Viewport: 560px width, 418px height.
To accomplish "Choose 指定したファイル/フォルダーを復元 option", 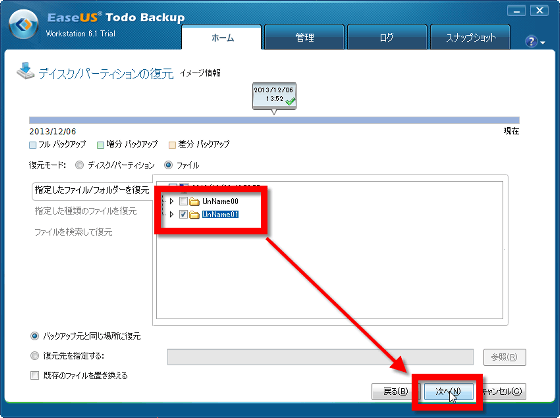I will [x=92, y=190].
